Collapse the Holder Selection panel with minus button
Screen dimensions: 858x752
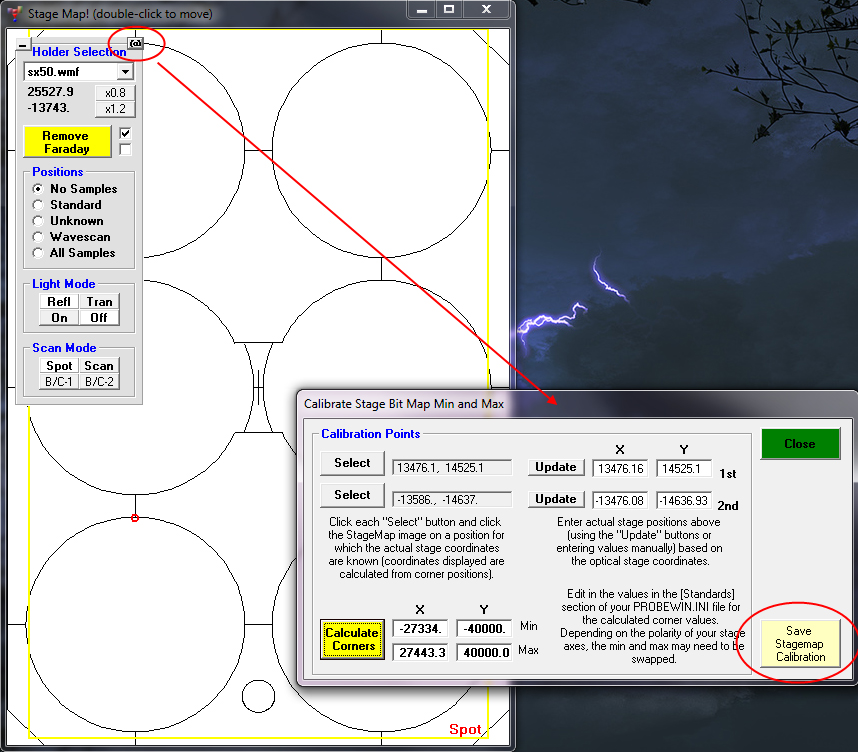click(x=23, y=46)
